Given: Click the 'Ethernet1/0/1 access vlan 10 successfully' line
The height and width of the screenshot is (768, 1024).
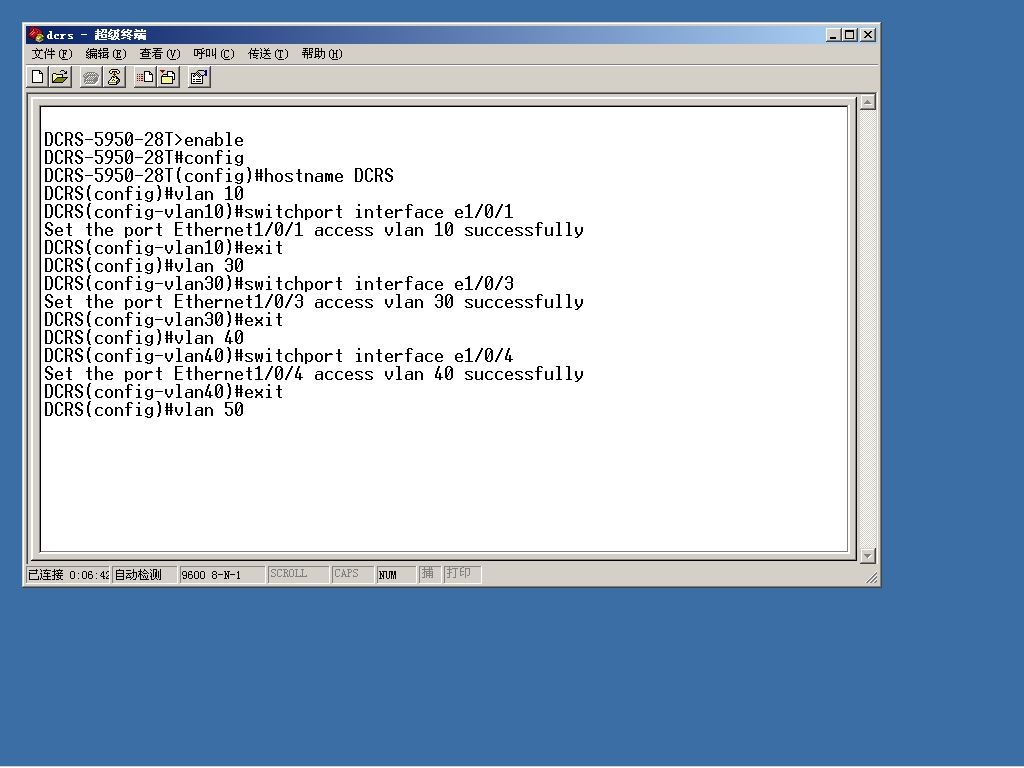Looking at the screenshot, I should pyautogui.click(x=314, y=230).
